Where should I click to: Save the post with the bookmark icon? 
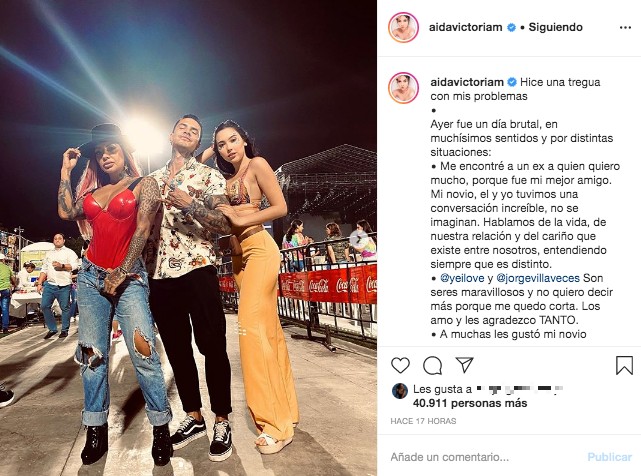coord(624,365)
